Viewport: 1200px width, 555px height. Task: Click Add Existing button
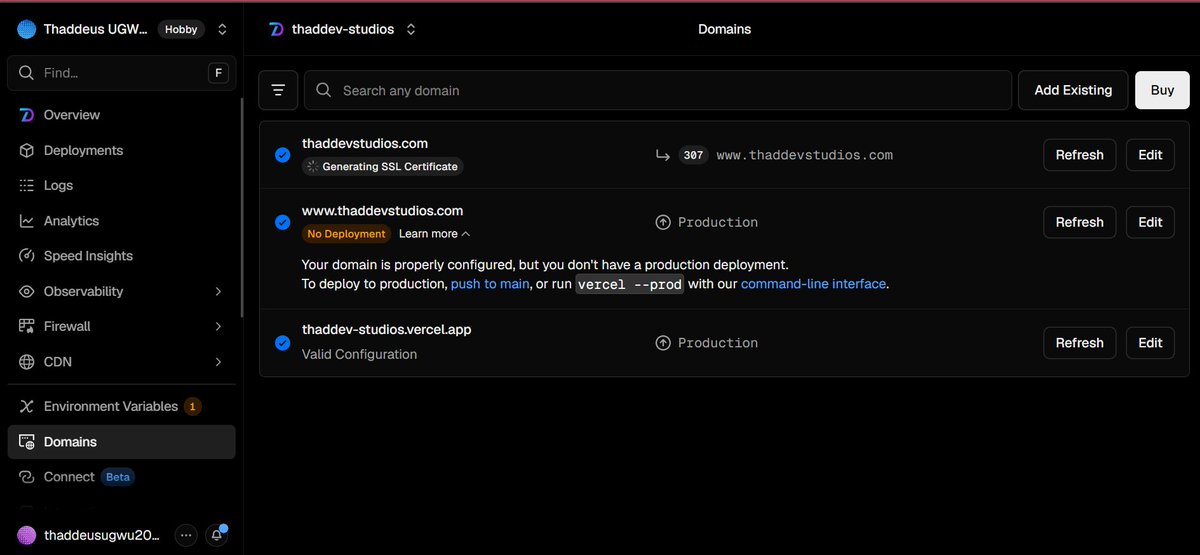tap(1073, 90)
